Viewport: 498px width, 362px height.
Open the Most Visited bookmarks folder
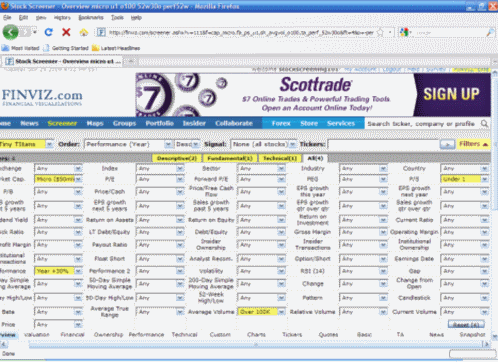[x=20, y=48]
